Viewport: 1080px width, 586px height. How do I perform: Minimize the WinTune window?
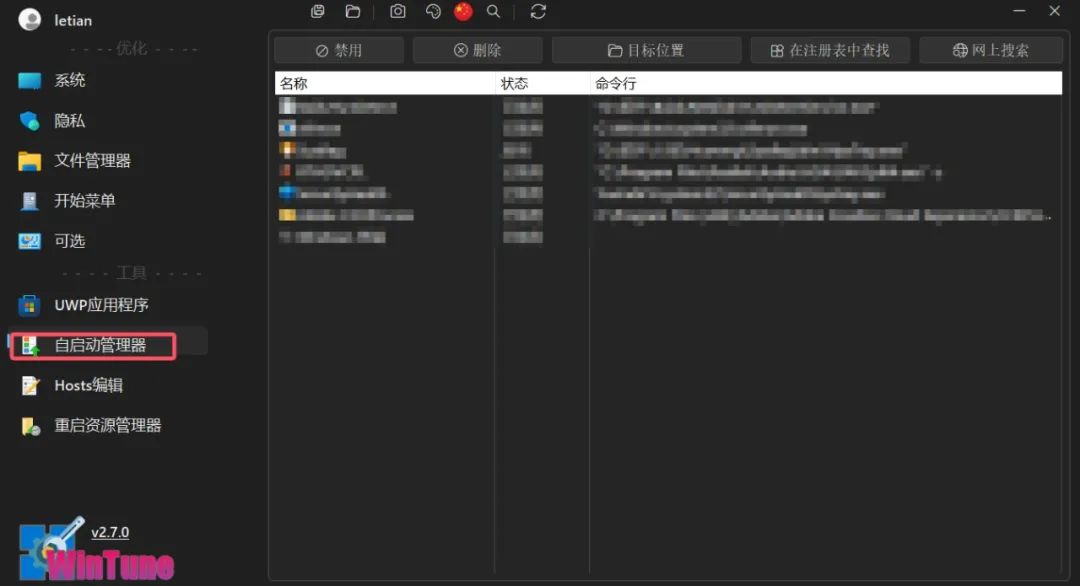1019,11
